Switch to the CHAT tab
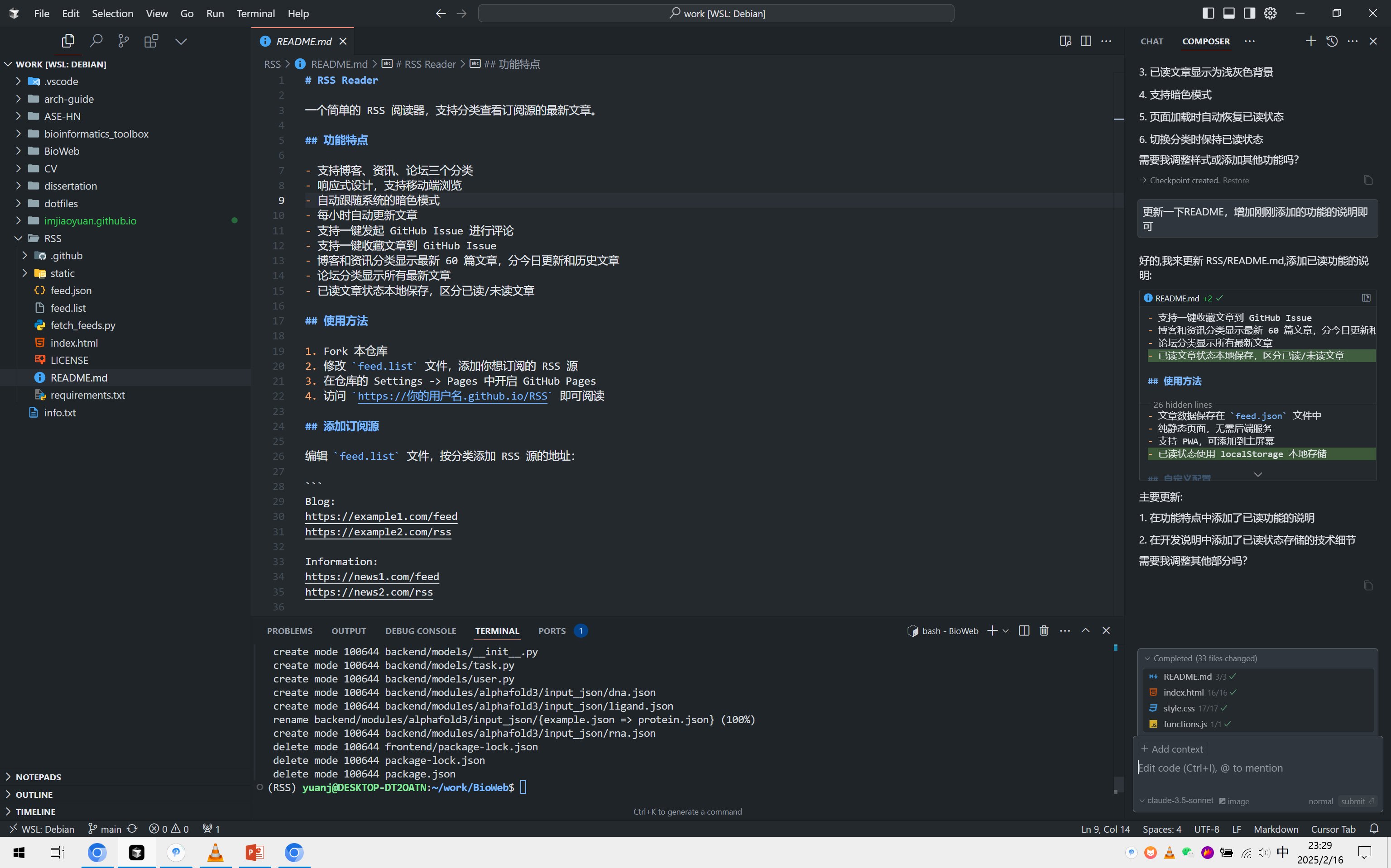The width and height of the screenshot is (1391, 868). (x=1151, y=41)
